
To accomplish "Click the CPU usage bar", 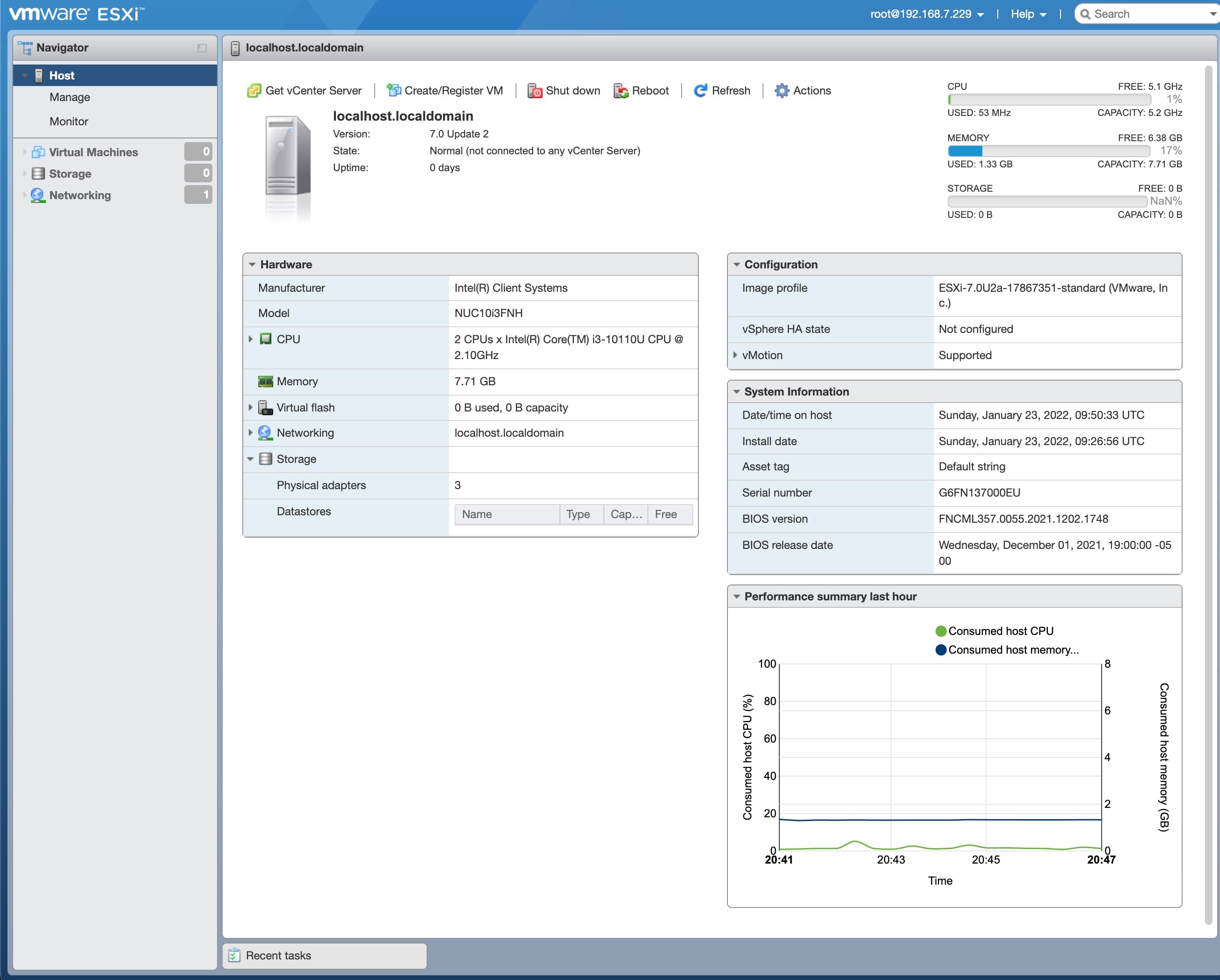I will tap(1049, 100).
